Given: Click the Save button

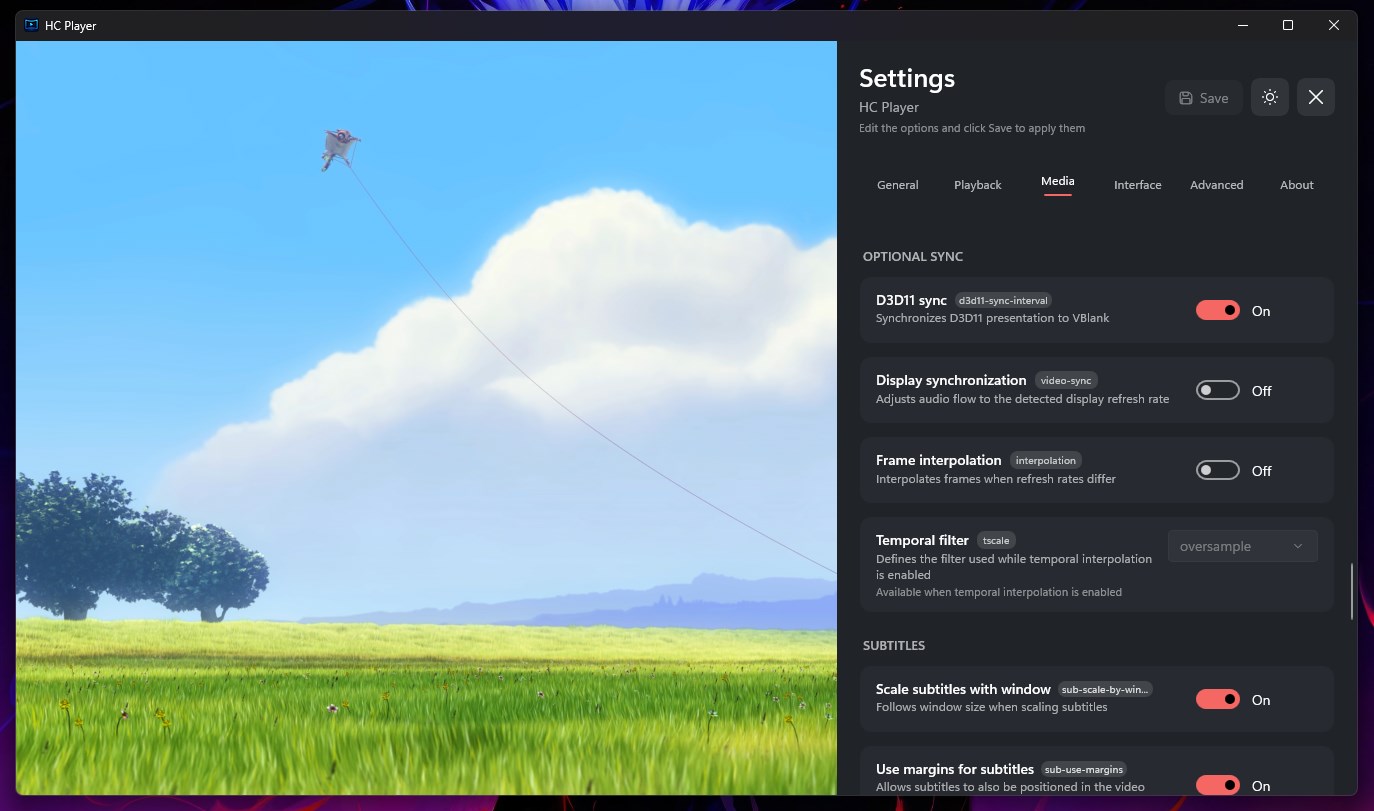Looking at the screenshot, I should 1204,98.
